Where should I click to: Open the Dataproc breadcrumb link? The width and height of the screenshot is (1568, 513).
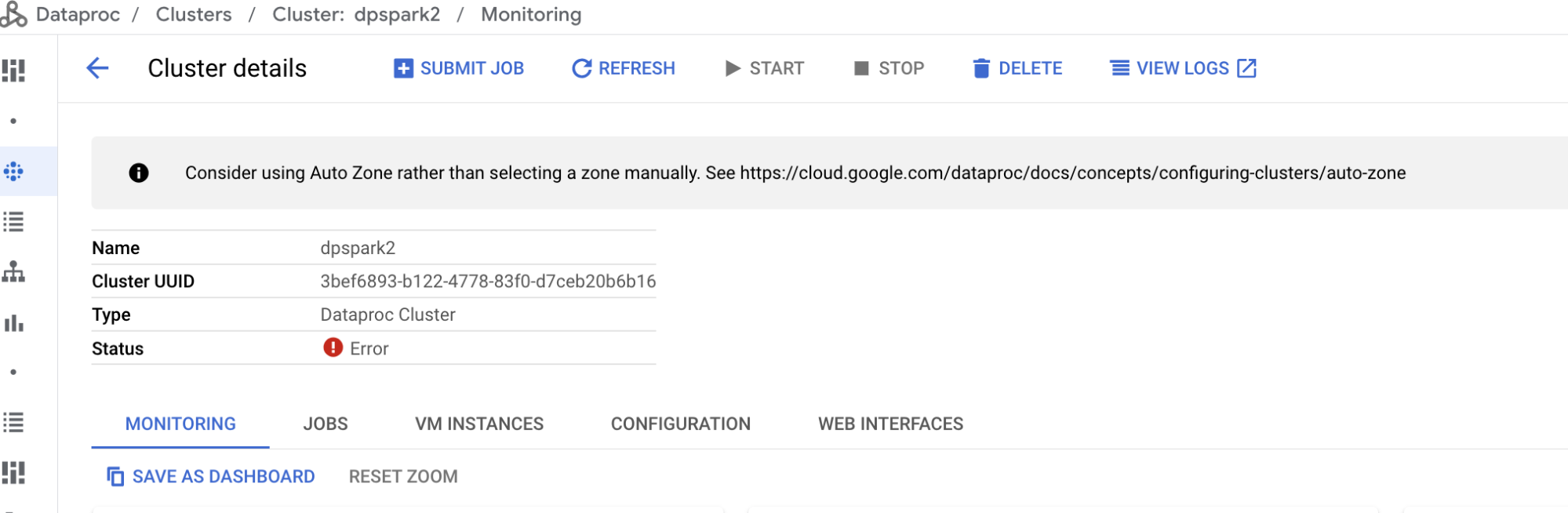[78, 14]
